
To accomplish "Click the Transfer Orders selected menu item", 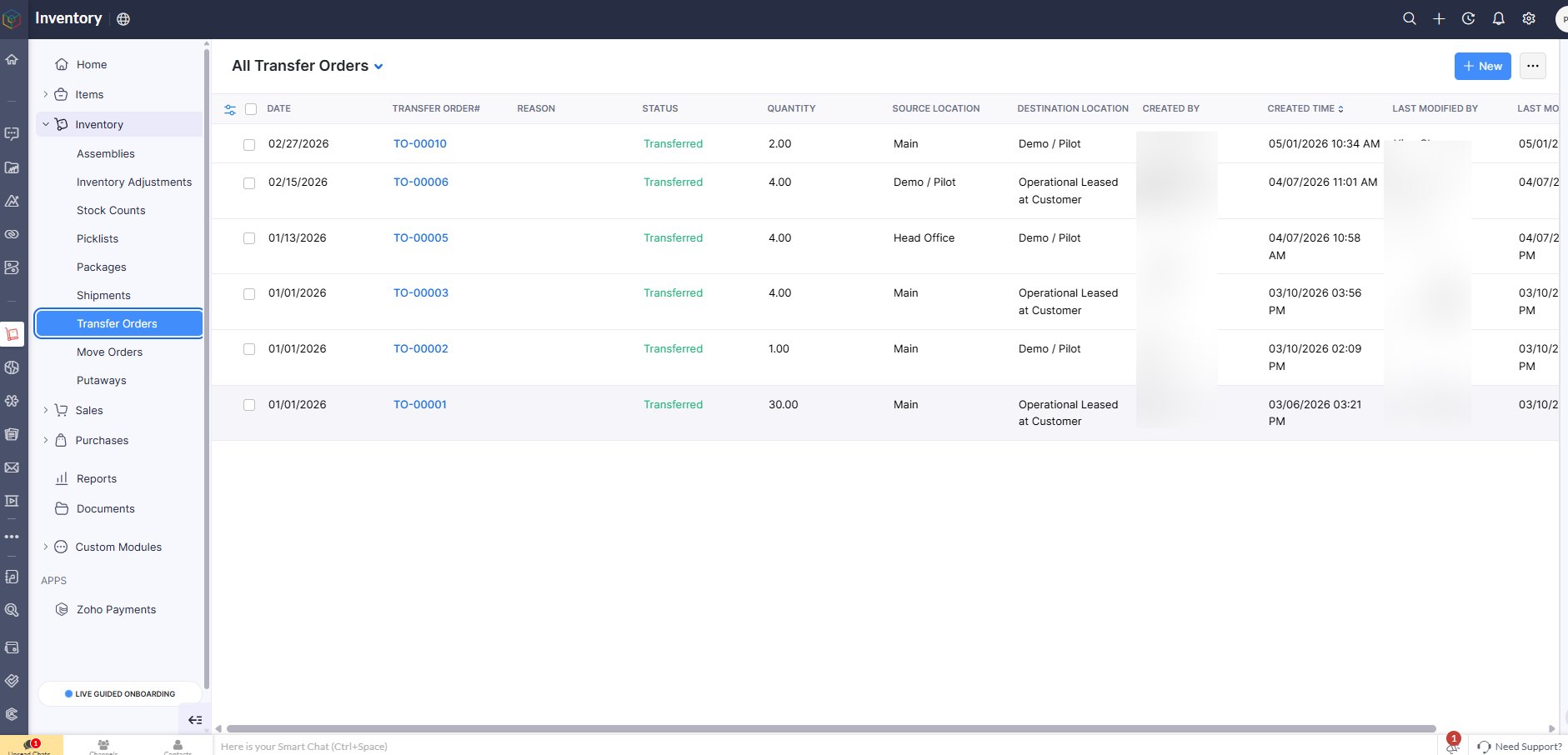I will 119,323.
